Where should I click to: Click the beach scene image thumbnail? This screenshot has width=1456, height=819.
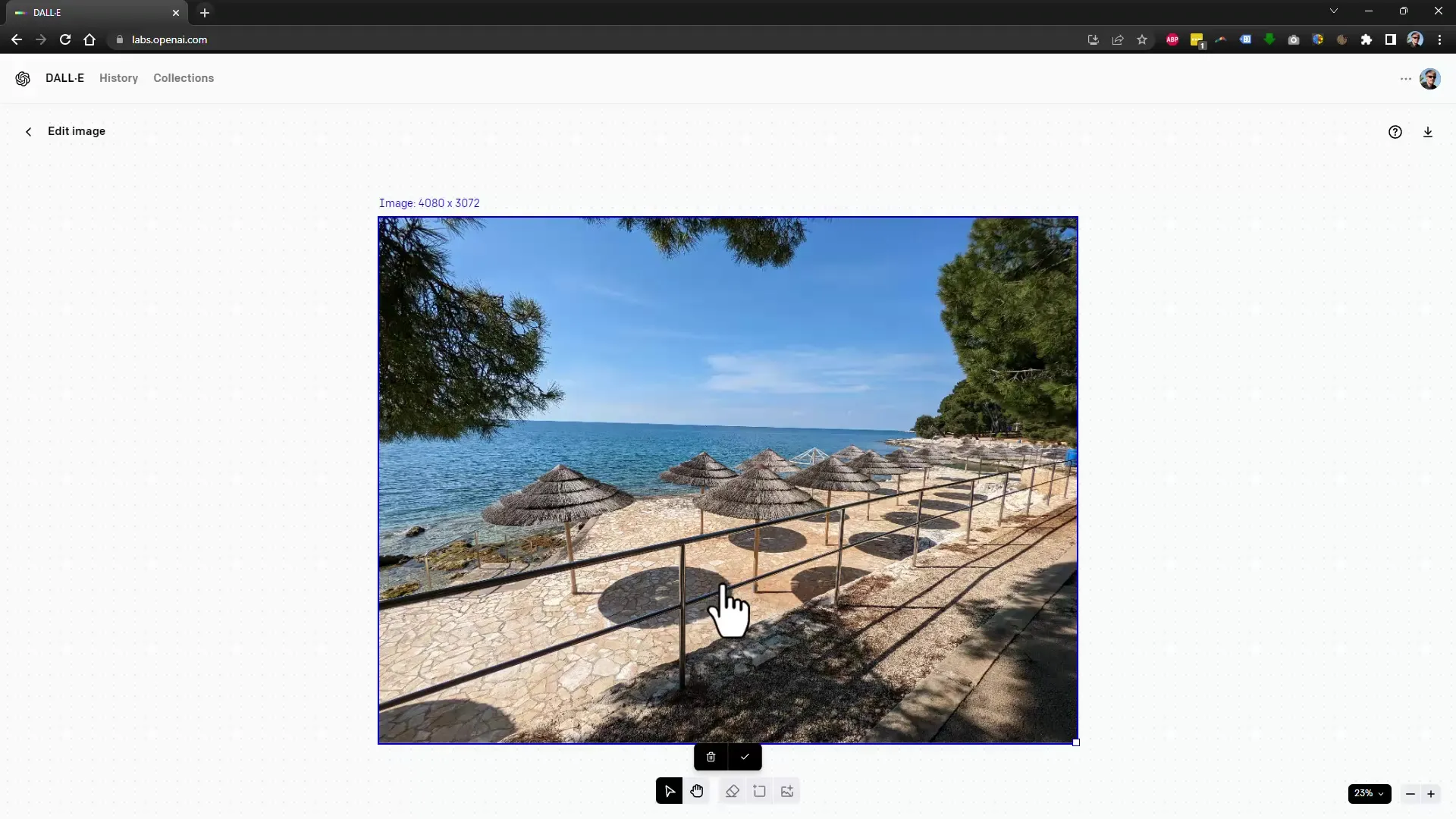click(x=728, y=480)
